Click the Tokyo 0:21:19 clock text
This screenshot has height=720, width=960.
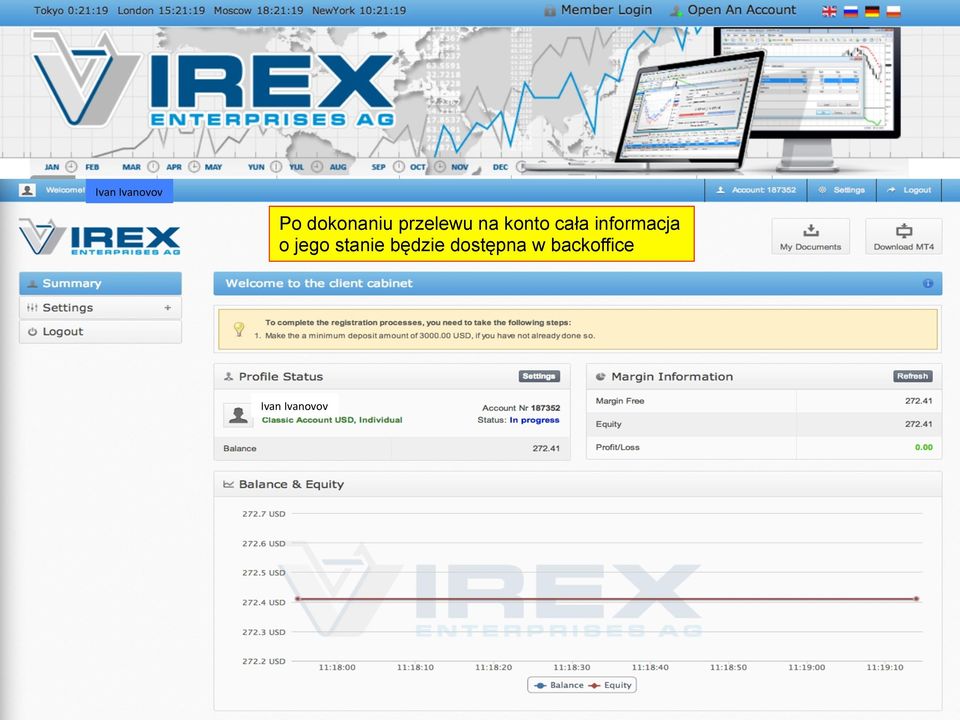click(x=71, y=10)
